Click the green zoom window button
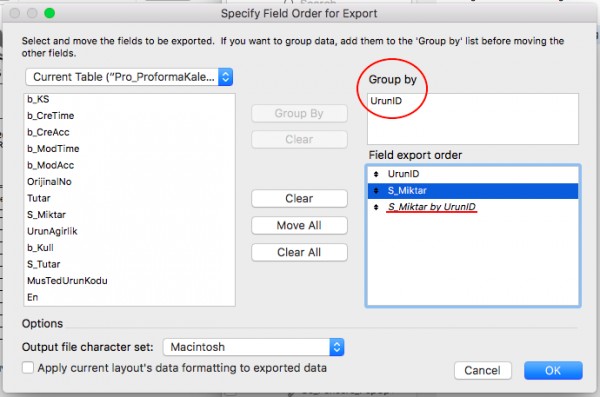600x397 pixels. (49, 13)
